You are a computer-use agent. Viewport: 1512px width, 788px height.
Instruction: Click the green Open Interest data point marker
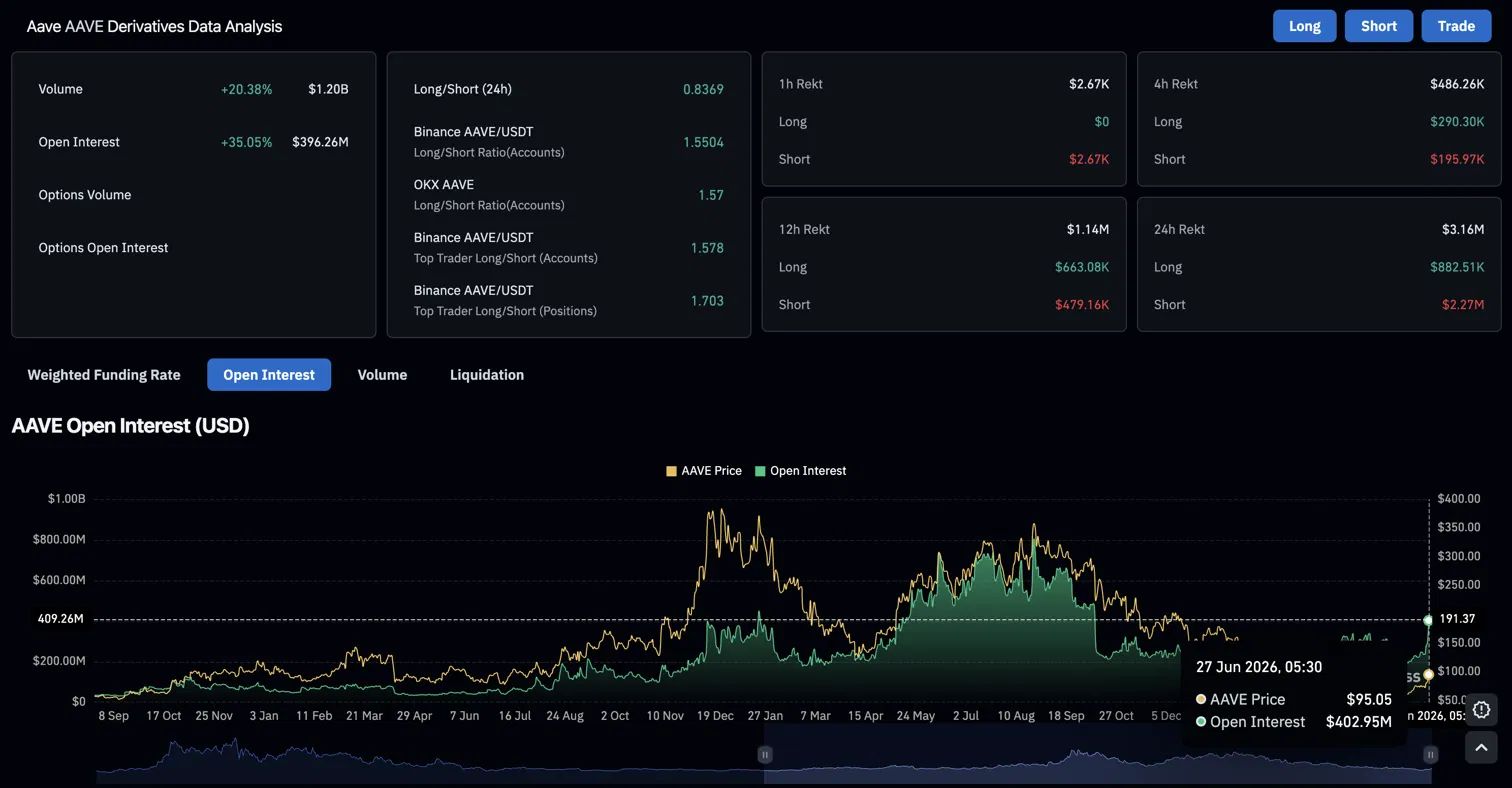[1428, 620]
